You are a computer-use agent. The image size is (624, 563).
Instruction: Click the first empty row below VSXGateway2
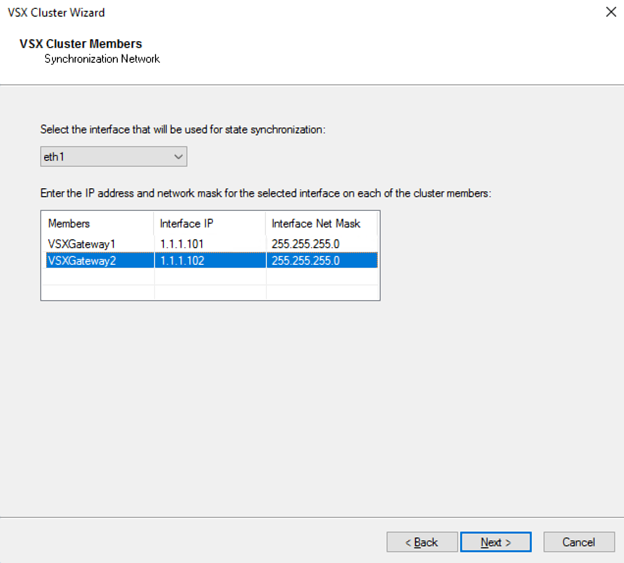pyautogui.click(x=211, y=277)
